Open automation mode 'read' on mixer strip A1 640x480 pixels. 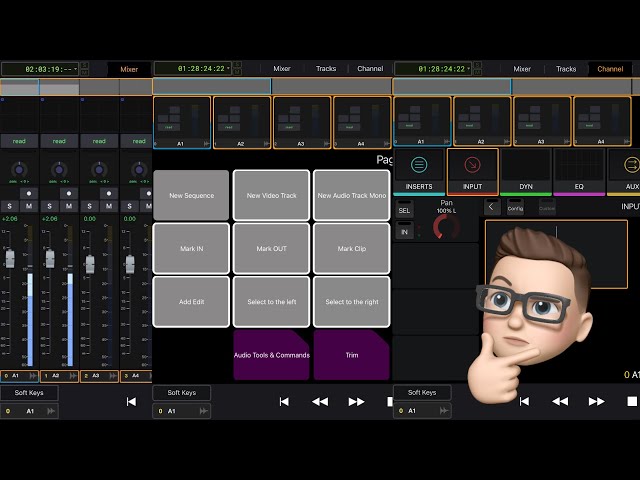[x=19, y=141]
